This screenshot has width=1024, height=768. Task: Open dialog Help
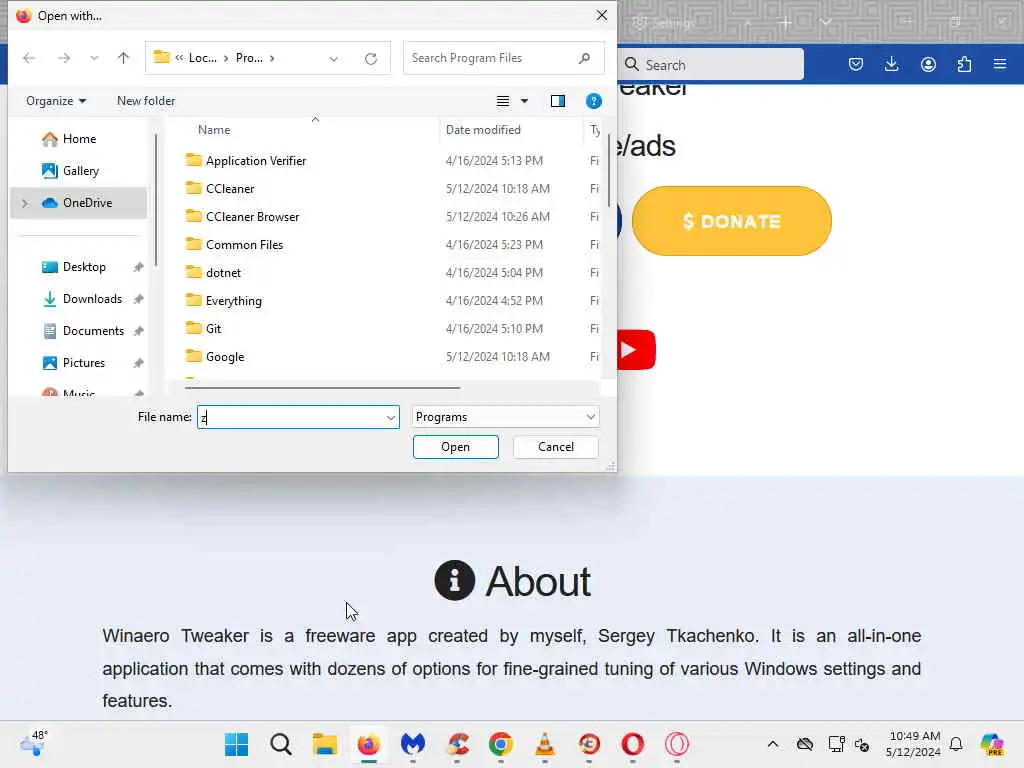click(594, 101)
